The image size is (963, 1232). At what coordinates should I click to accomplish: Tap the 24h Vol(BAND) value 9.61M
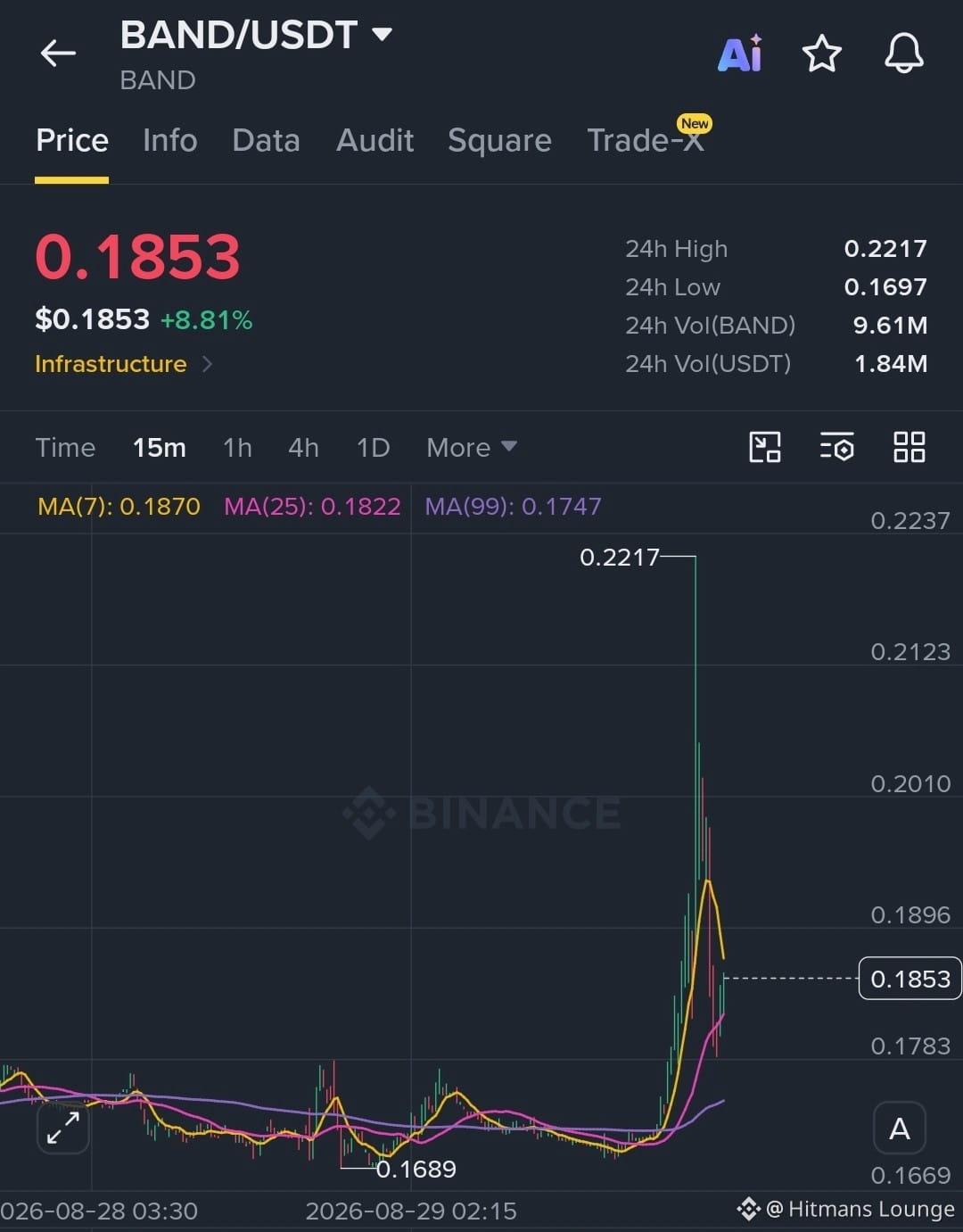(890, 326)
